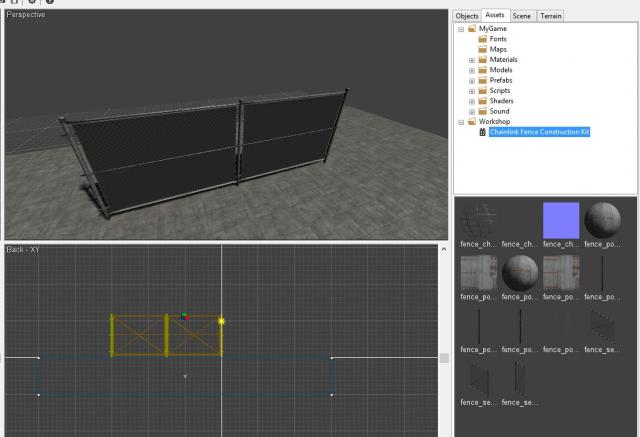Click the yellow light marker in XY view
The image size is (640, 437).
pyautogui.click(x=221, y=321)
